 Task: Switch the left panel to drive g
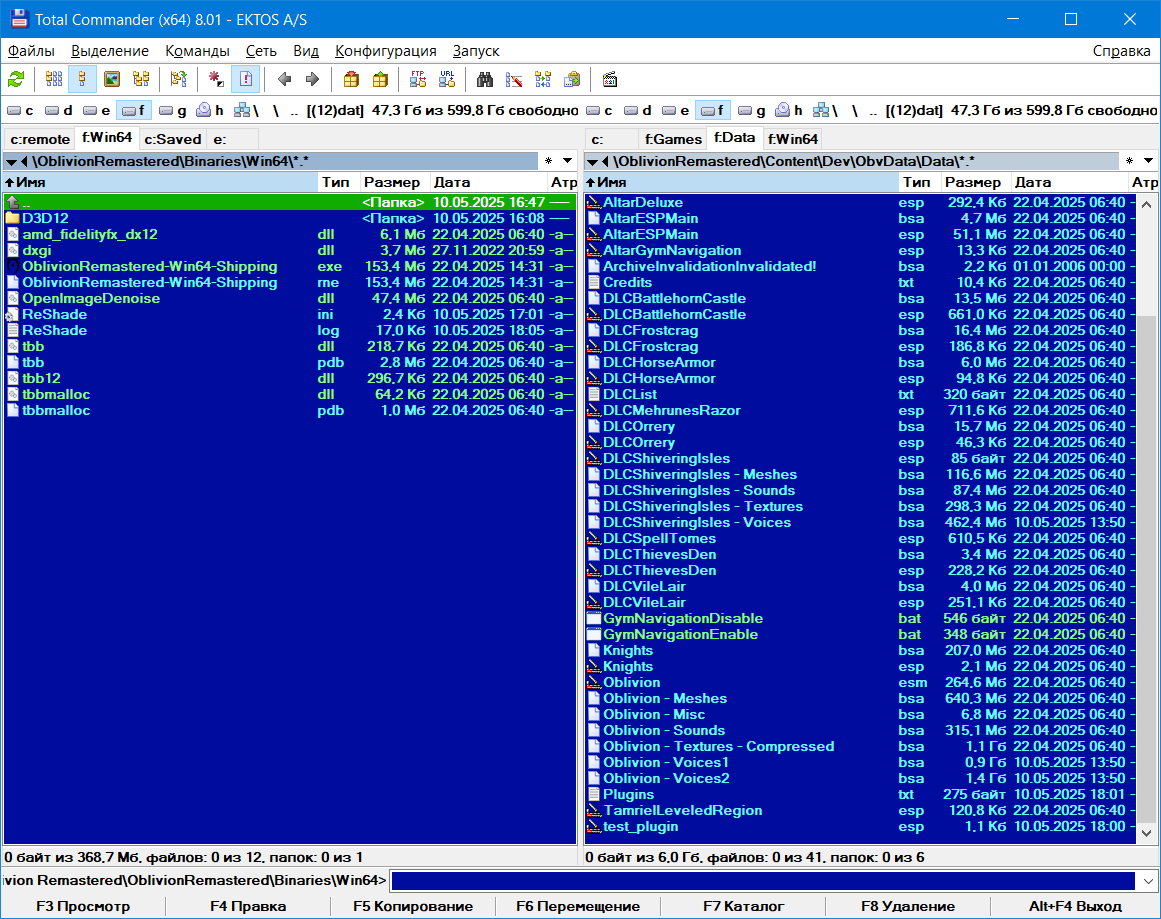173,110
